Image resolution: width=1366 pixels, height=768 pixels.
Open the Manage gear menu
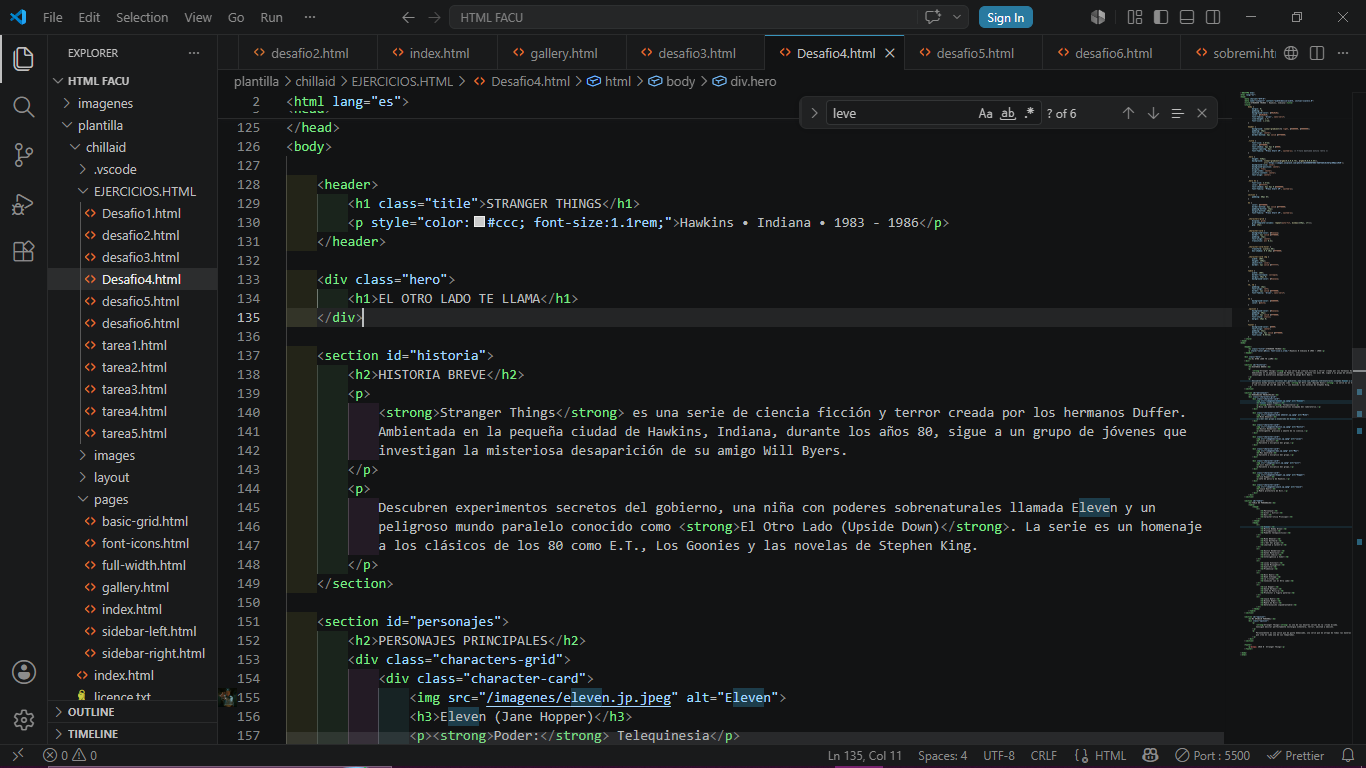point(24,719)
